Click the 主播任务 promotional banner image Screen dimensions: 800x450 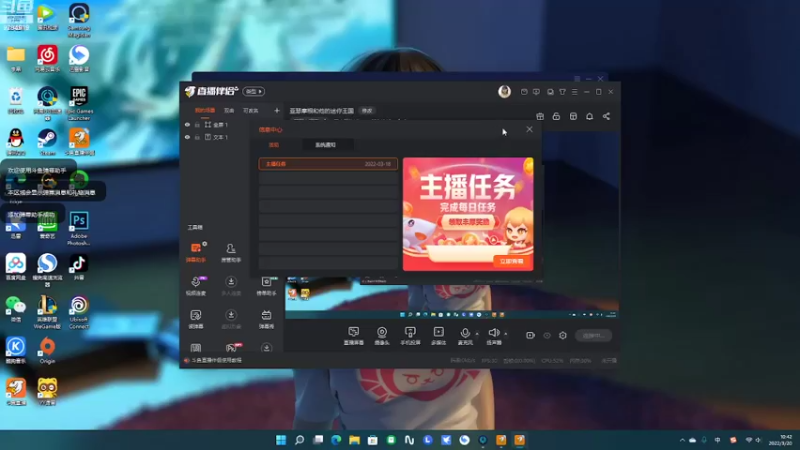[468, 214]
